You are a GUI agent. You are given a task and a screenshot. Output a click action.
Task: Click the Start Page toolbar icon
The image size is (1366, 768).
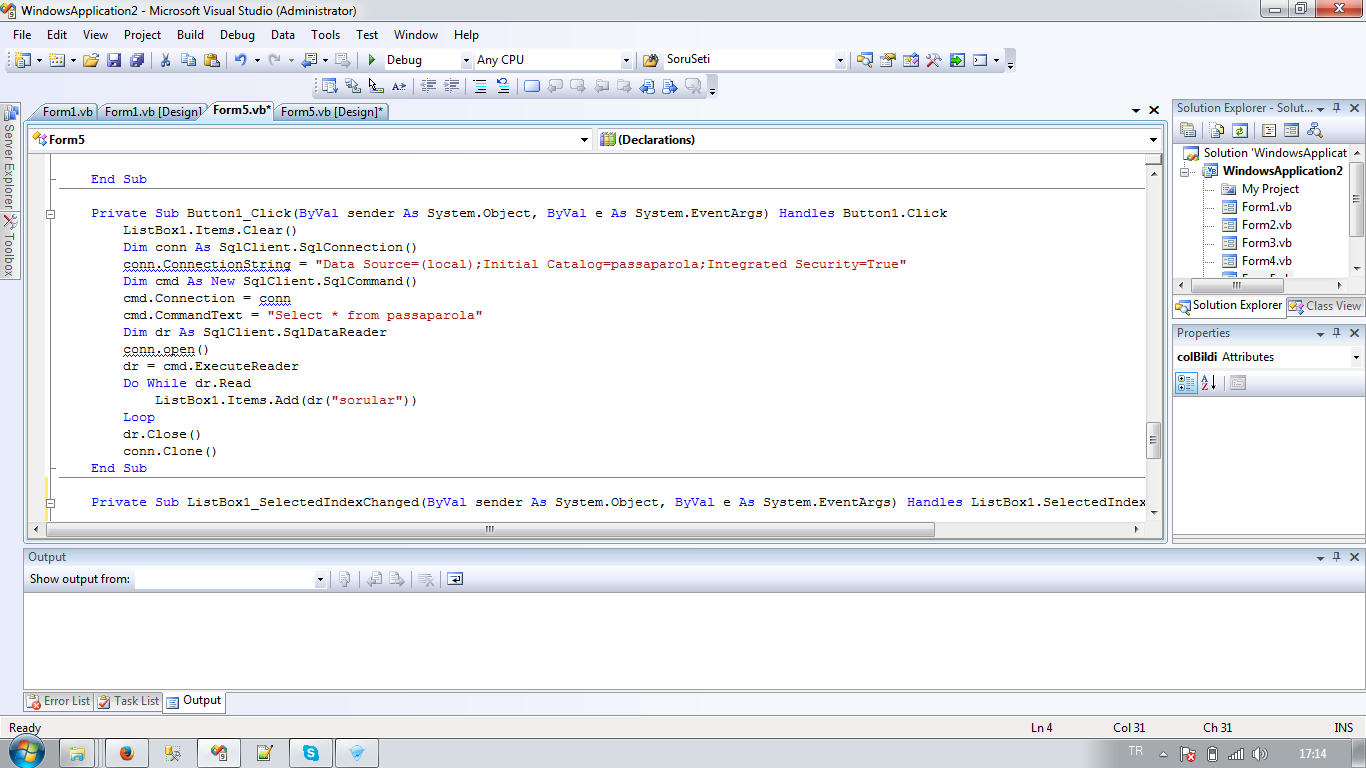pyautogui.click(x=957, y=60)
